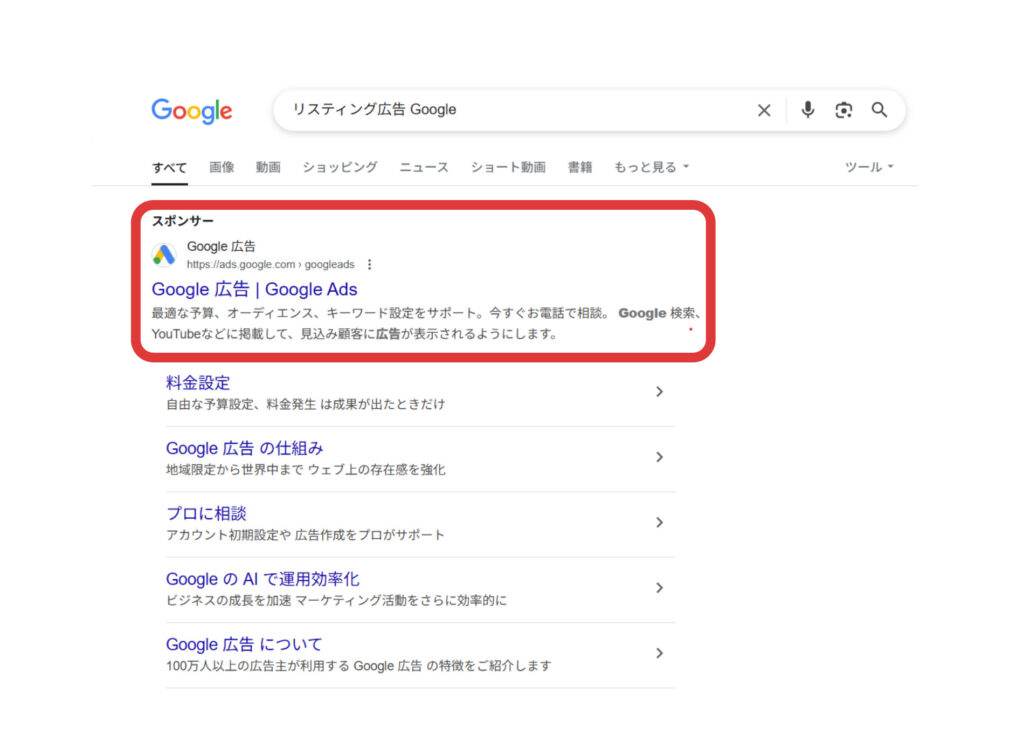Click text 自由な予算設定、料金発生 は成果が出たときだけ
The width and height of the screenshot is (1024, 755).
[x=306, y=404]
